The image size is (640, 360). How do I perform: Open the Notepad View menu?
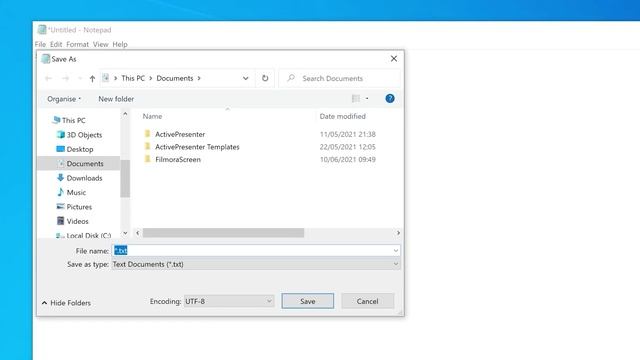pyautogui.click(x=100, y=44)
